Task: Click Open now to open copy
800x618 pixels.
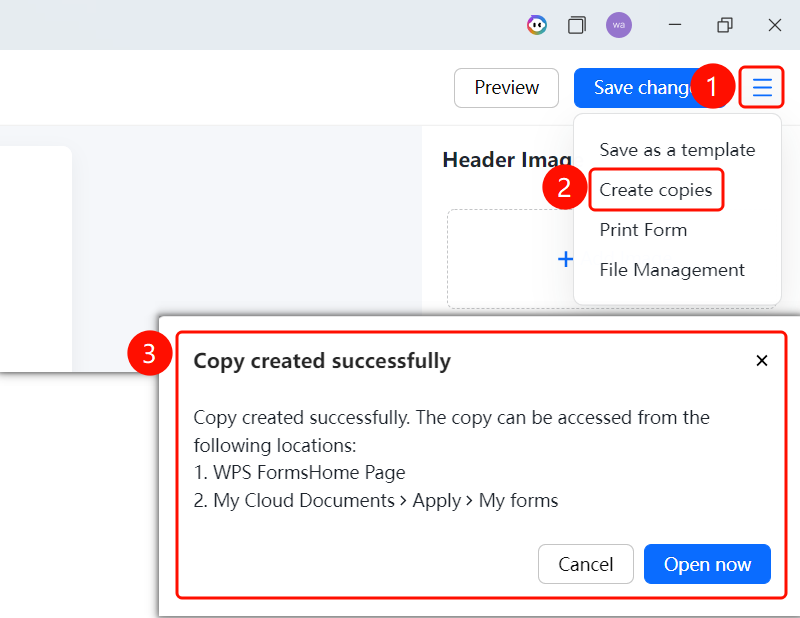Action: (x=707, y=564)
